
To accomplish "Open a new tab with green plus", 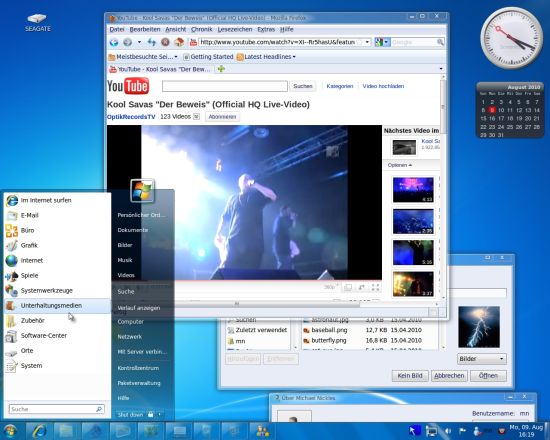I will click(x=221, y=69).
